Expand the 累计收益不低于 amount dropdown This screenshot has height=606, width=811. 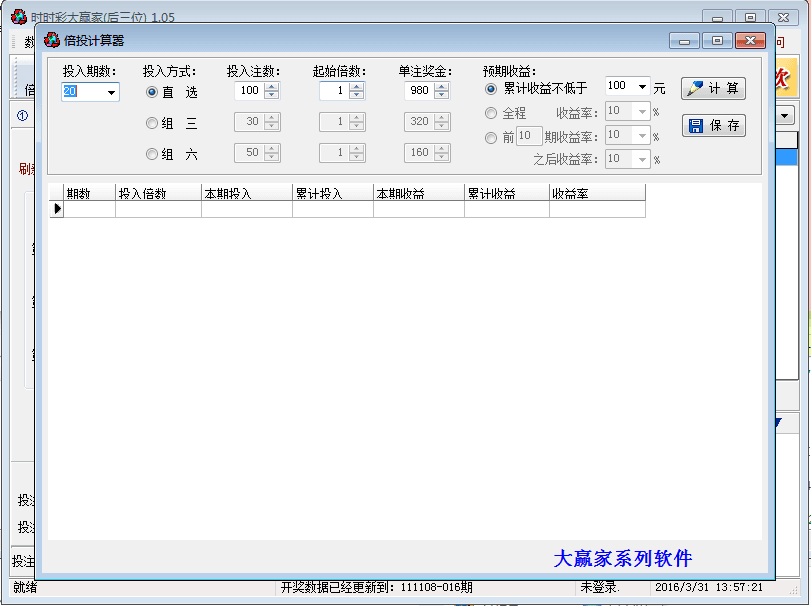click(x=641, y=87)
